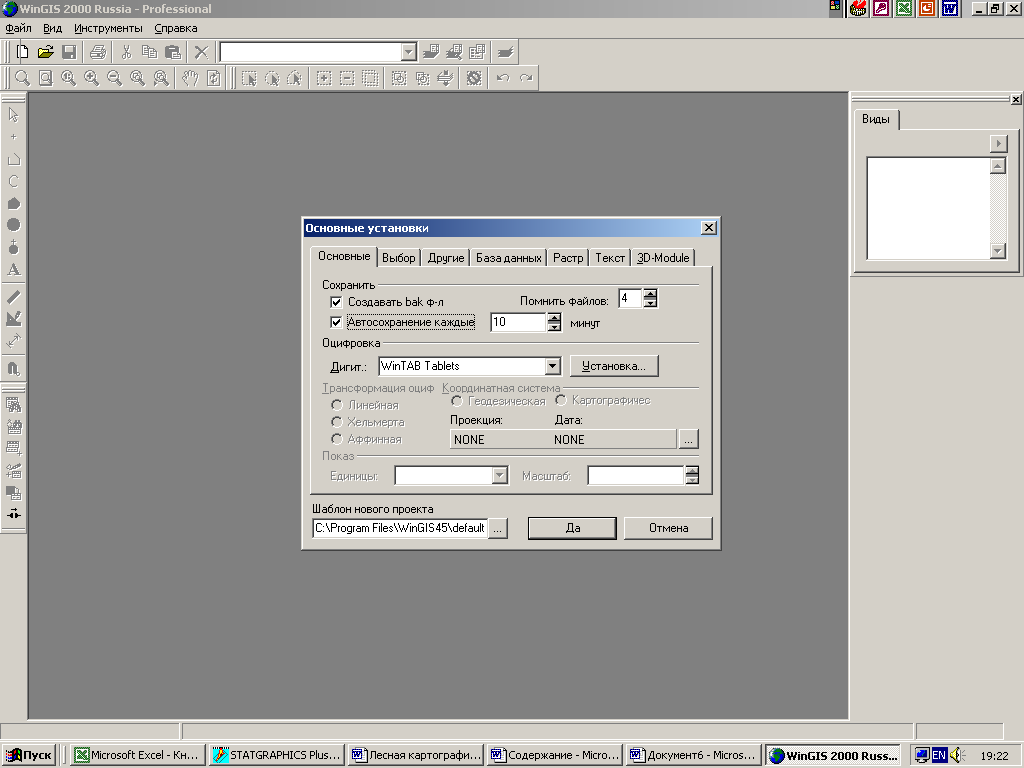The height and width of the screenshot is (768, 1024).
Task: Click the speaker volume tray icon
Action: click(957, 755)
